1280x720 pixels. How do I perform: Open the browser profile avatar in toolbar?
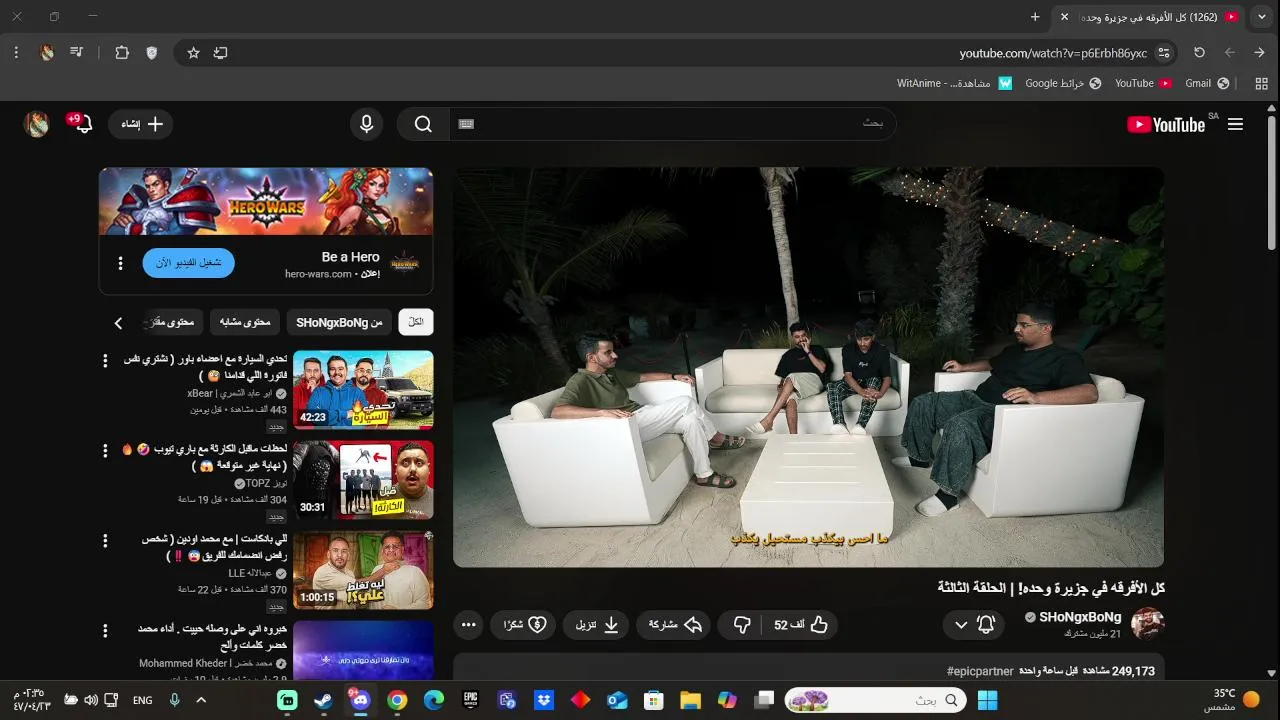47,53
